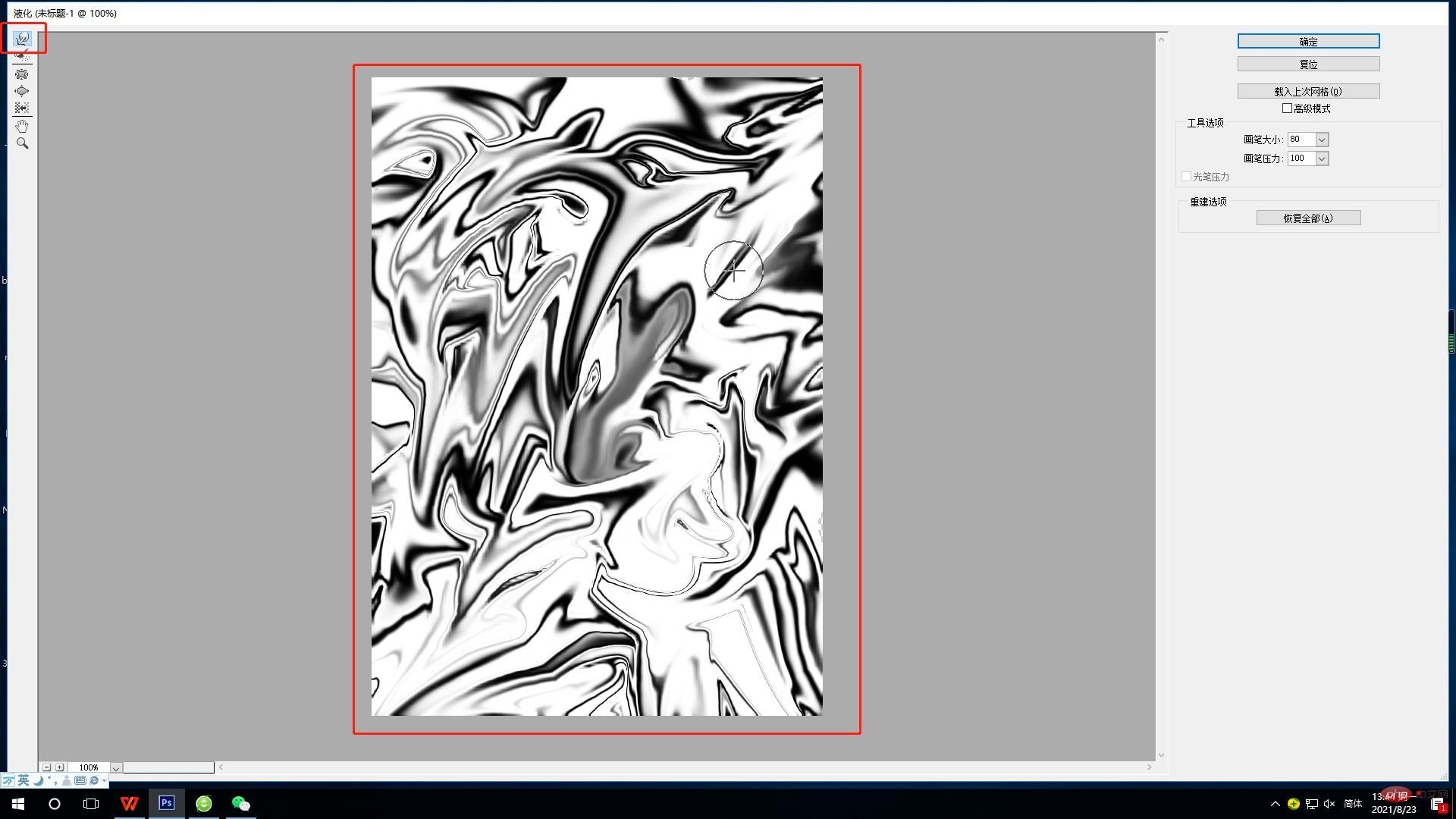Select the Zoom magnifier tool

[x=22, y=143]
